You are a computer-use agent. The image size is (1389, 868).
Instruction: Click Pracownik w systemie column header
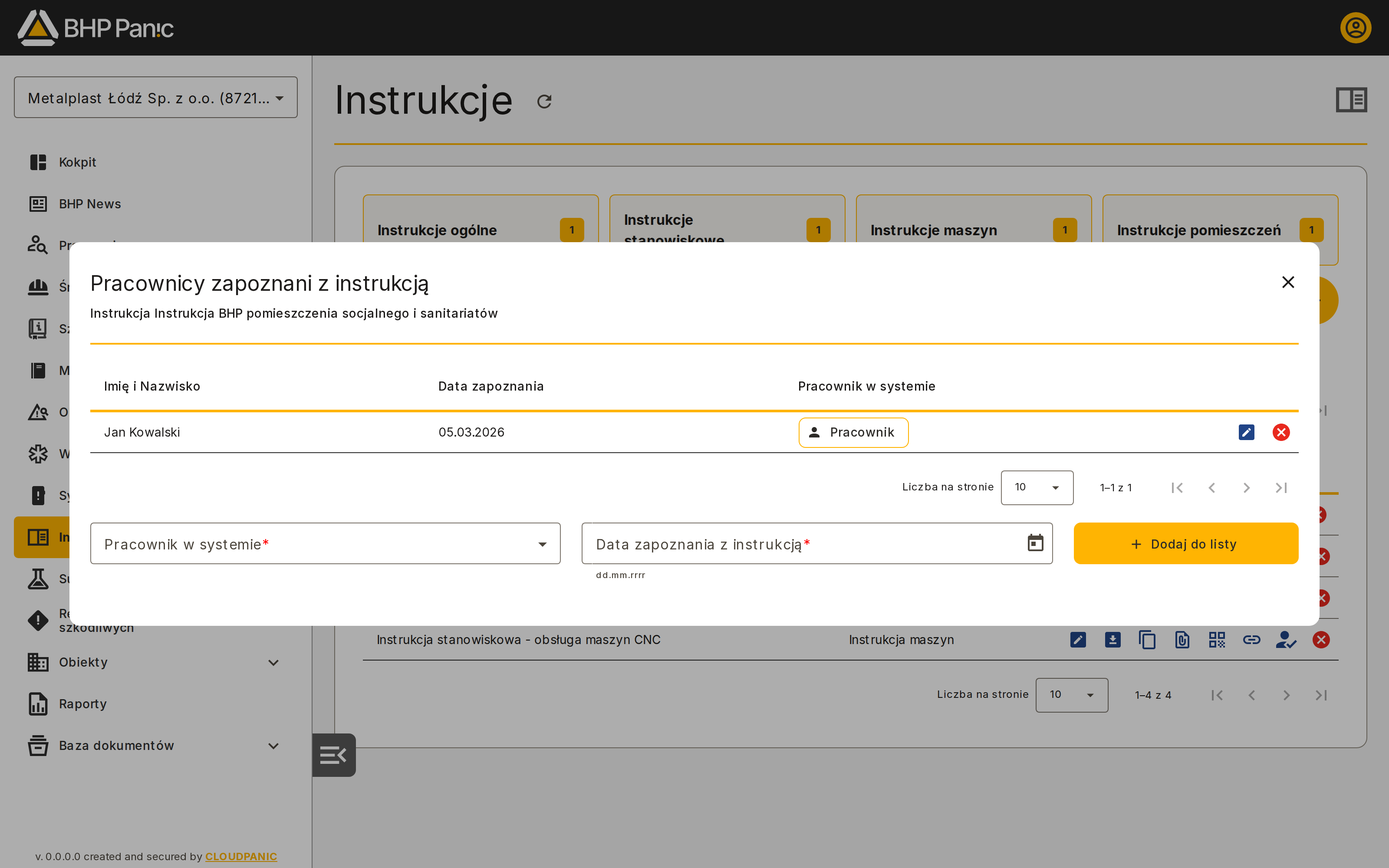[867, 386]
